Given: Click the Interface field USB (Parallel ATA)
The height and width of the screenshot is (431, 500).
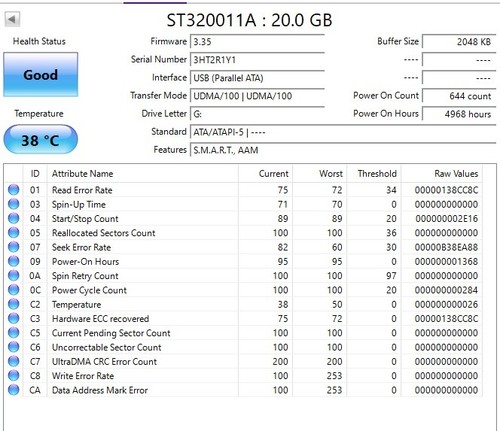Looking at the screenshot, I should tap(257, 78).
